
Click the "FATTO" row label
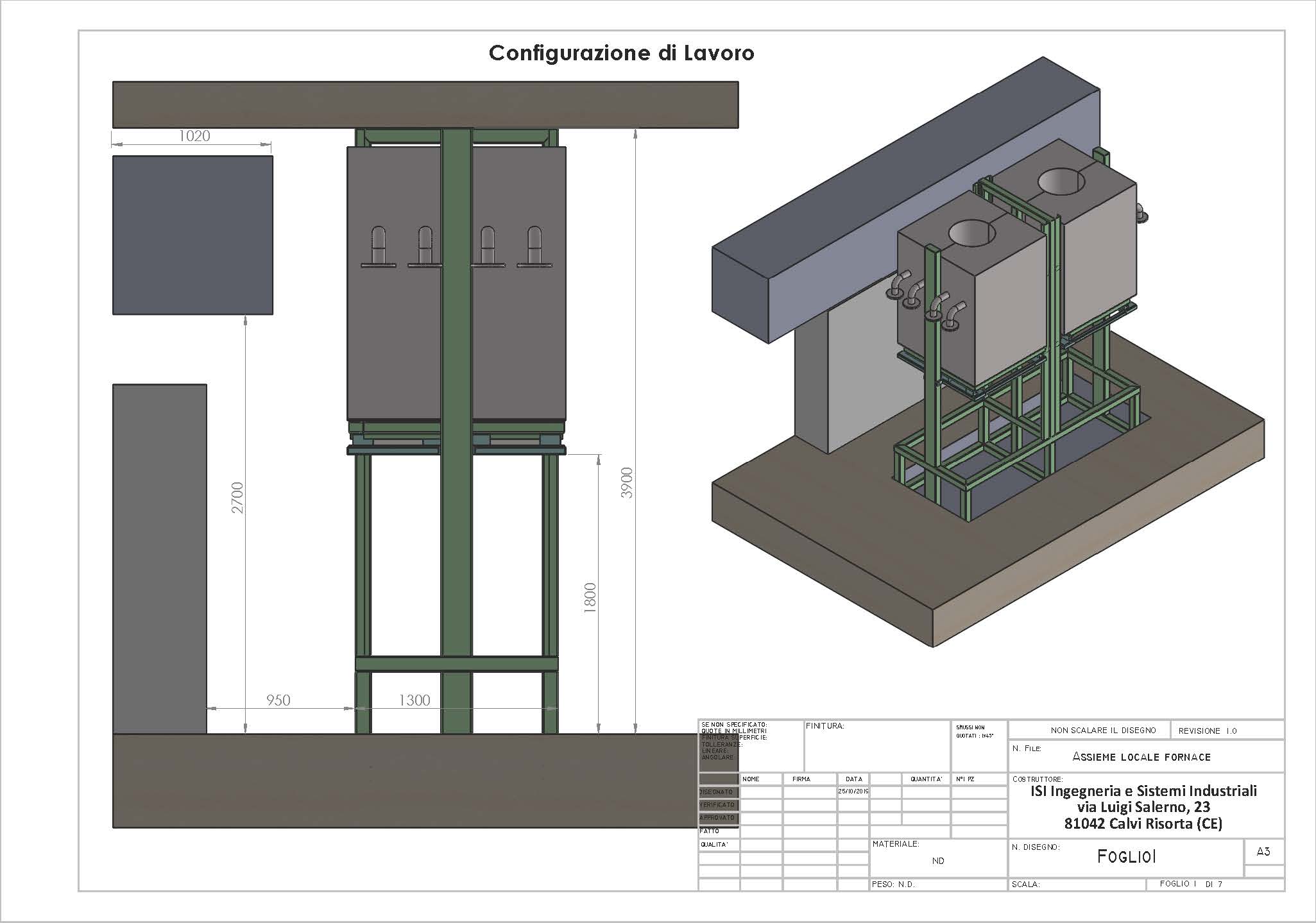point(710,831)
